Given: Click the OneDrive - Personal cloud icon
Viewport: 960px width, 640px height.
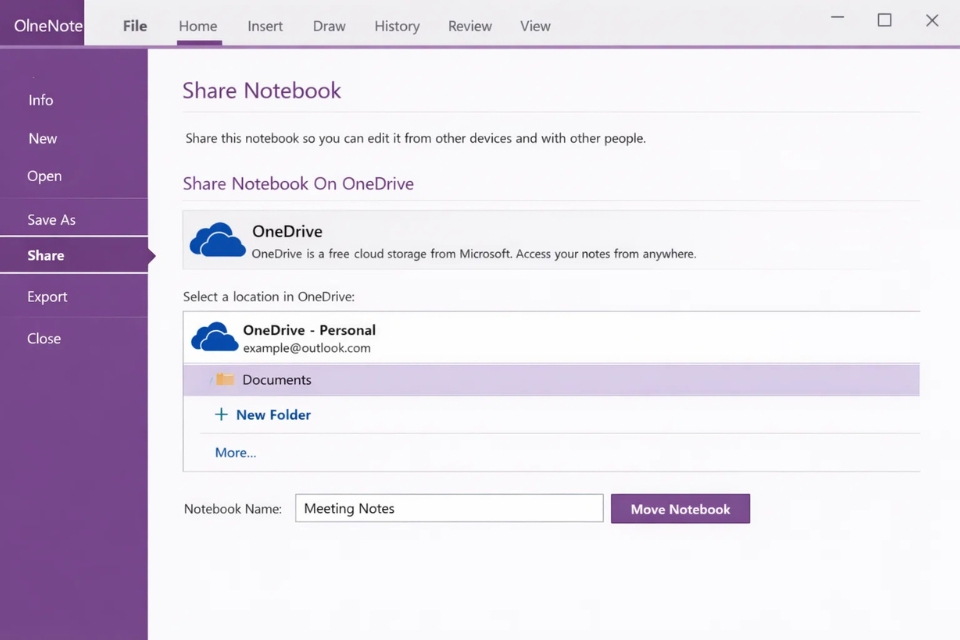Looking at the screenshot, I should (213, 337).
